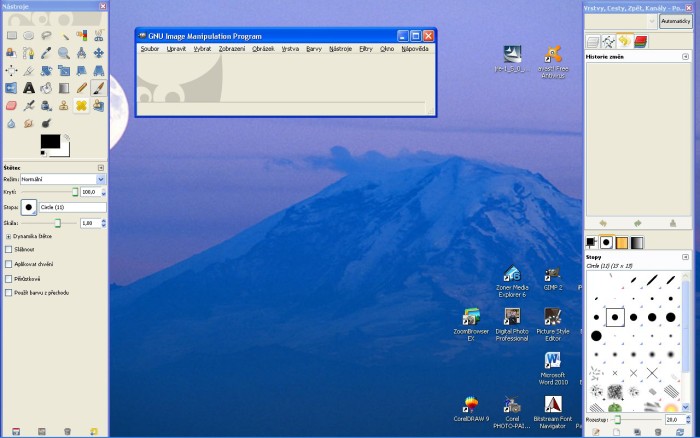
Task: Select the Dodge/Burn tool
Action: click(x=46, y=123)
